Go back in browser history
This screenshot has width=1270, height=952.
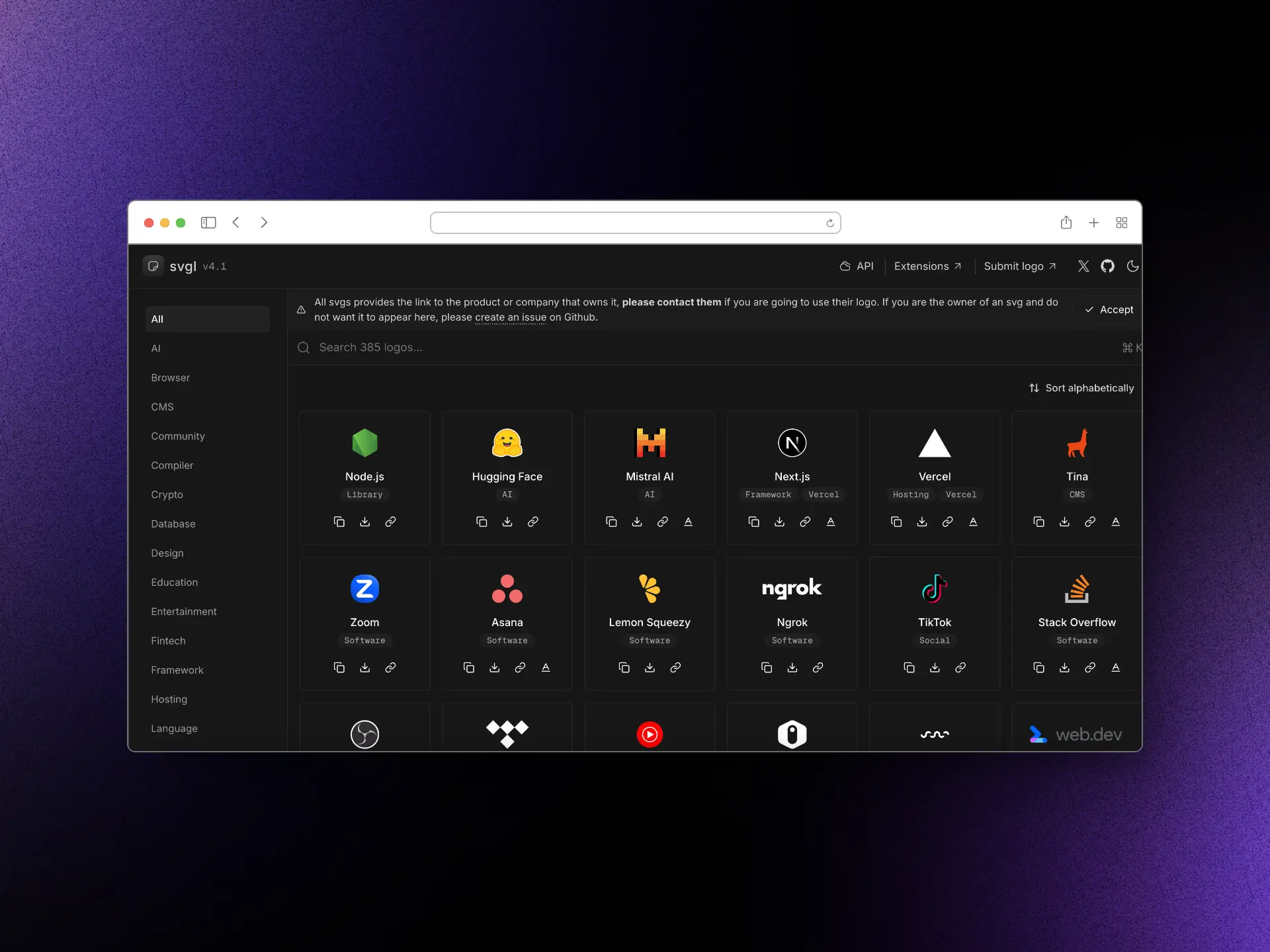tap(236, 223)
